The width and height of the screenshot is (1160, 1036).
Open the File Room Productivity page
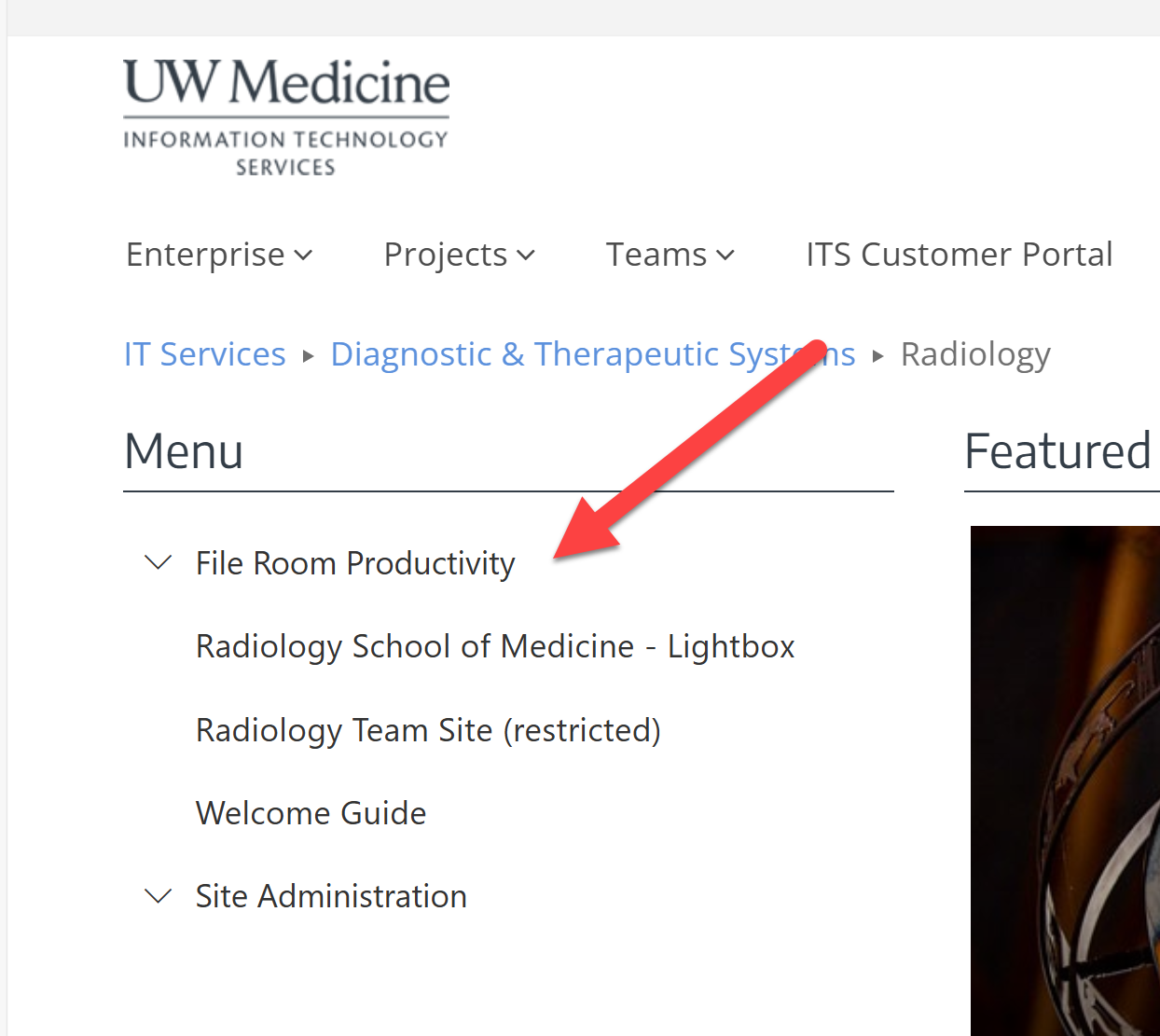[x=355, y=563]
